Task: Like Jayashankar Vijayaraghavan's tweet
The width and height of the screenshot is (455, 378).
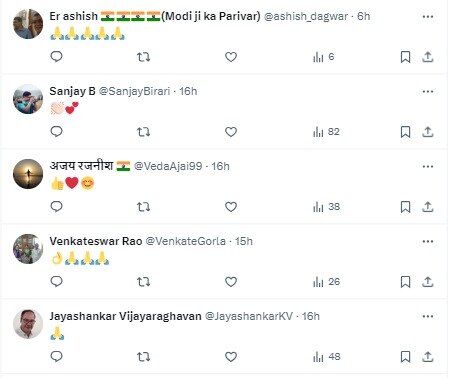Action: pos(231,357)
